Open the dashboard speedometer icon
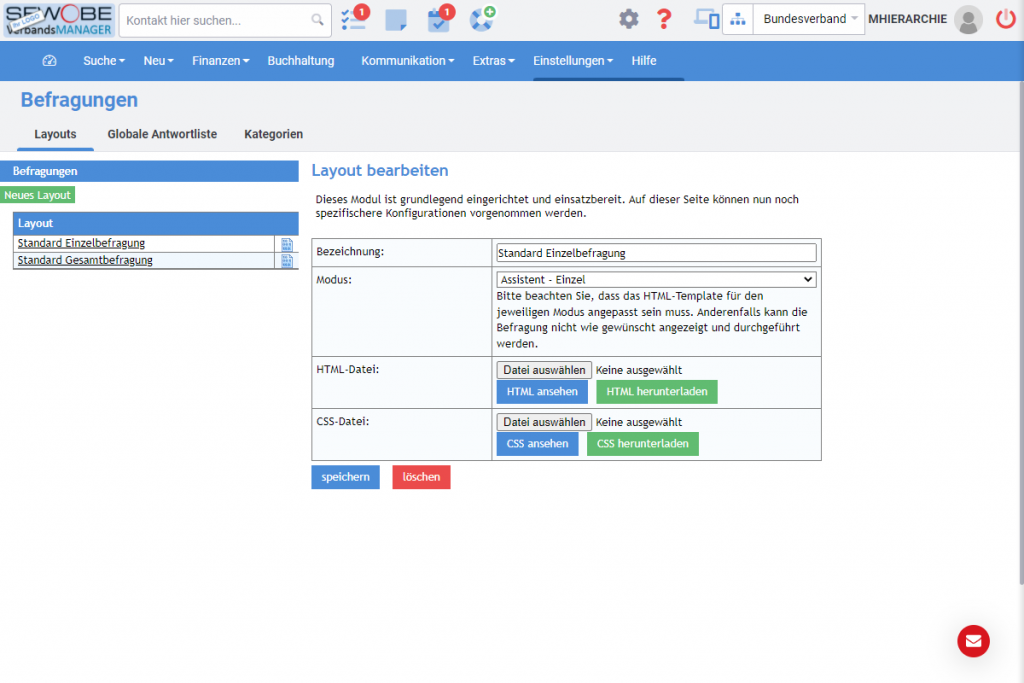1024x683 pixels. (50, 61)
